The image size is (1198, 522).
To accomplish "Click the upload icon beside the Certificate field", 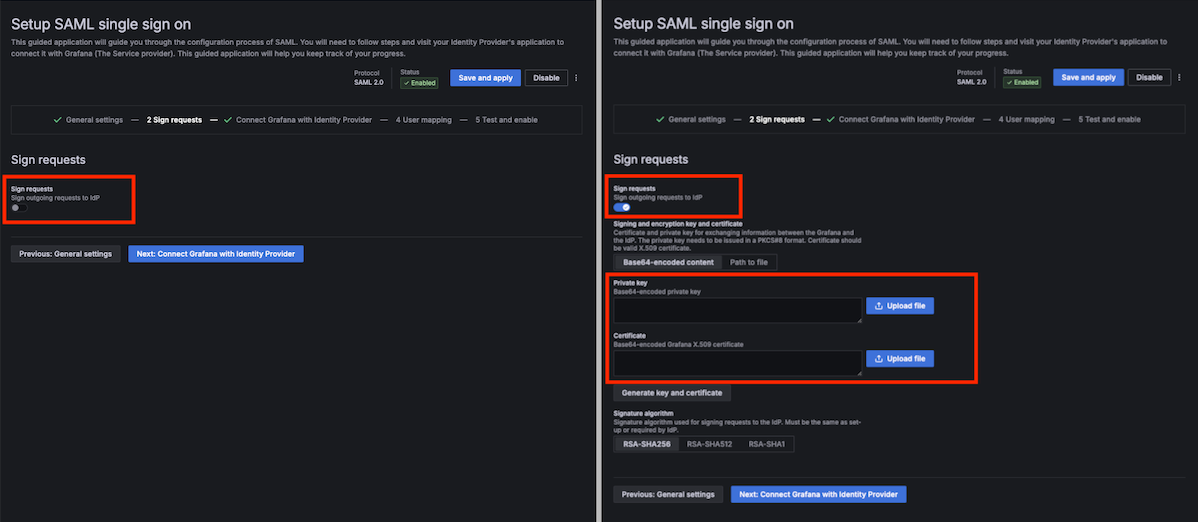I will tap(879, 358).
